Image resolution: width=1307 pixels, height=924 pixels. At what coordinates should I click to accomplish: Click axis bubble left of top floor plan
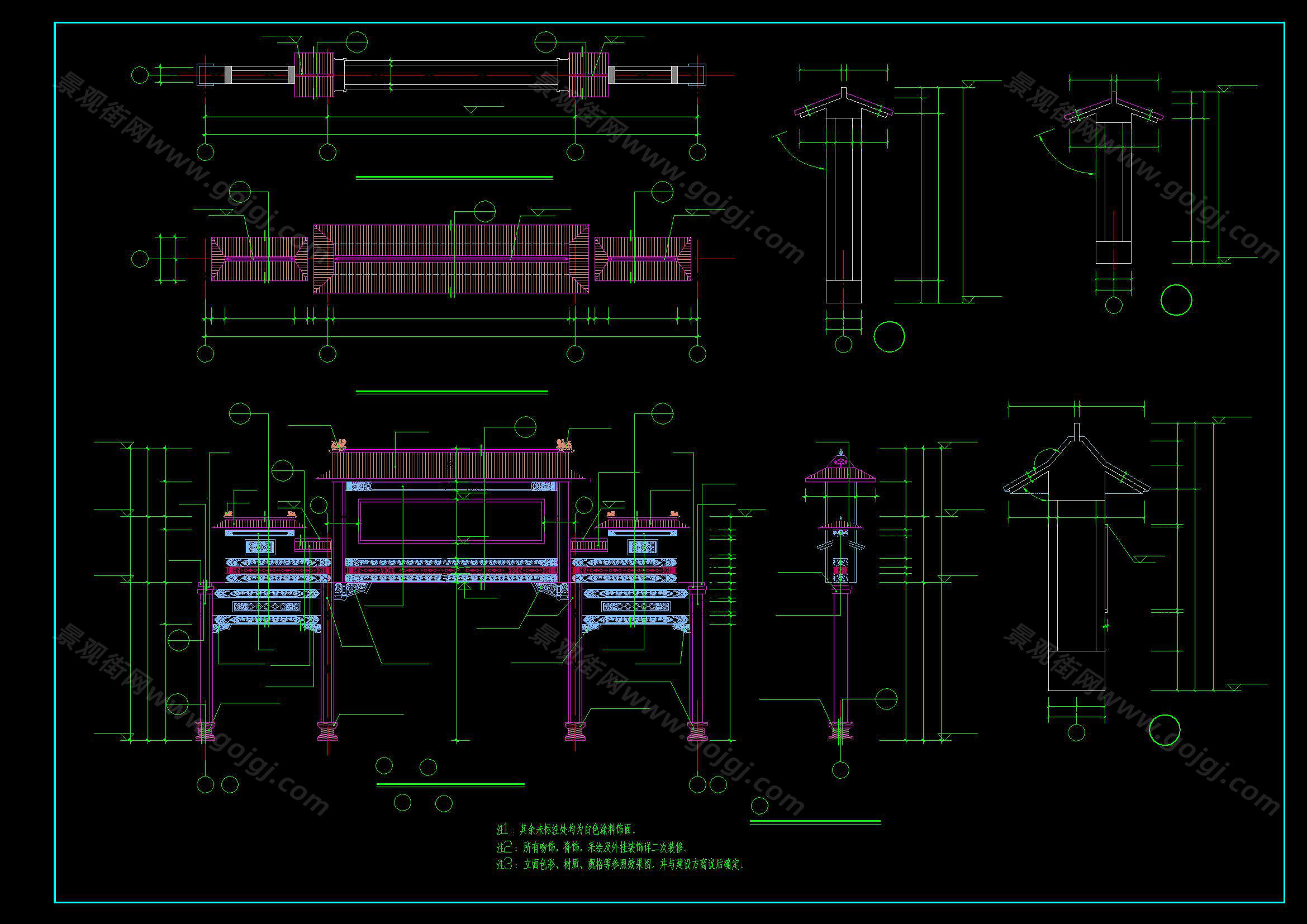(x=140, y=75)
